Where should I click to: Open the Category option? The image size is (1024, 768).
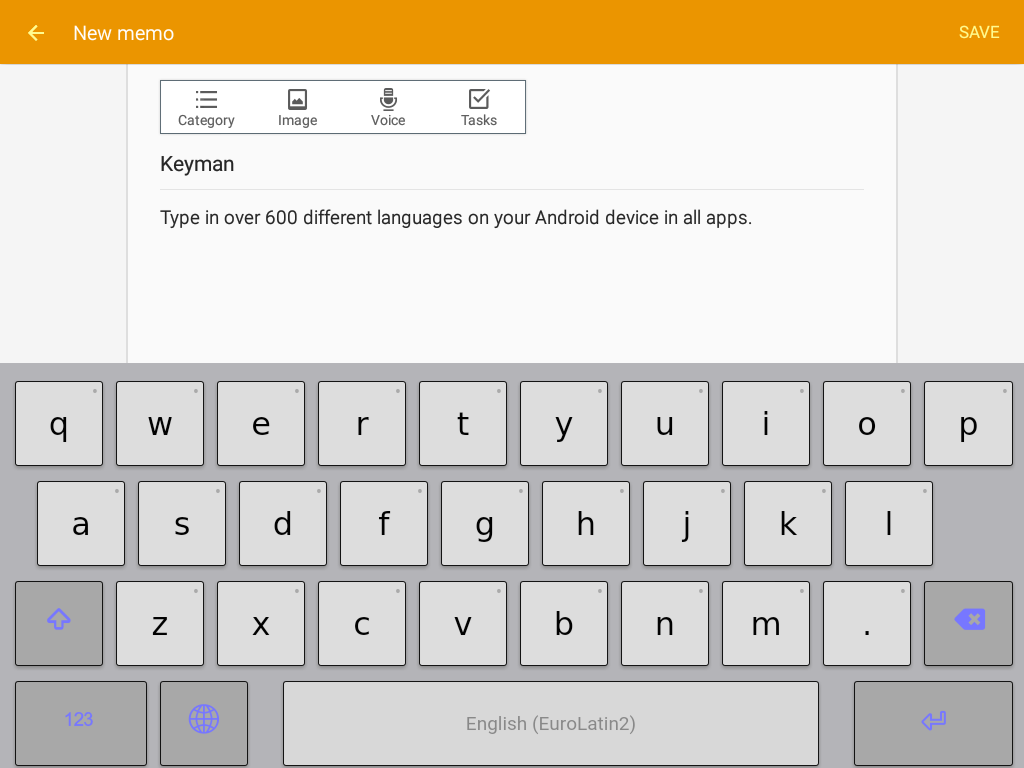[206, 108]
